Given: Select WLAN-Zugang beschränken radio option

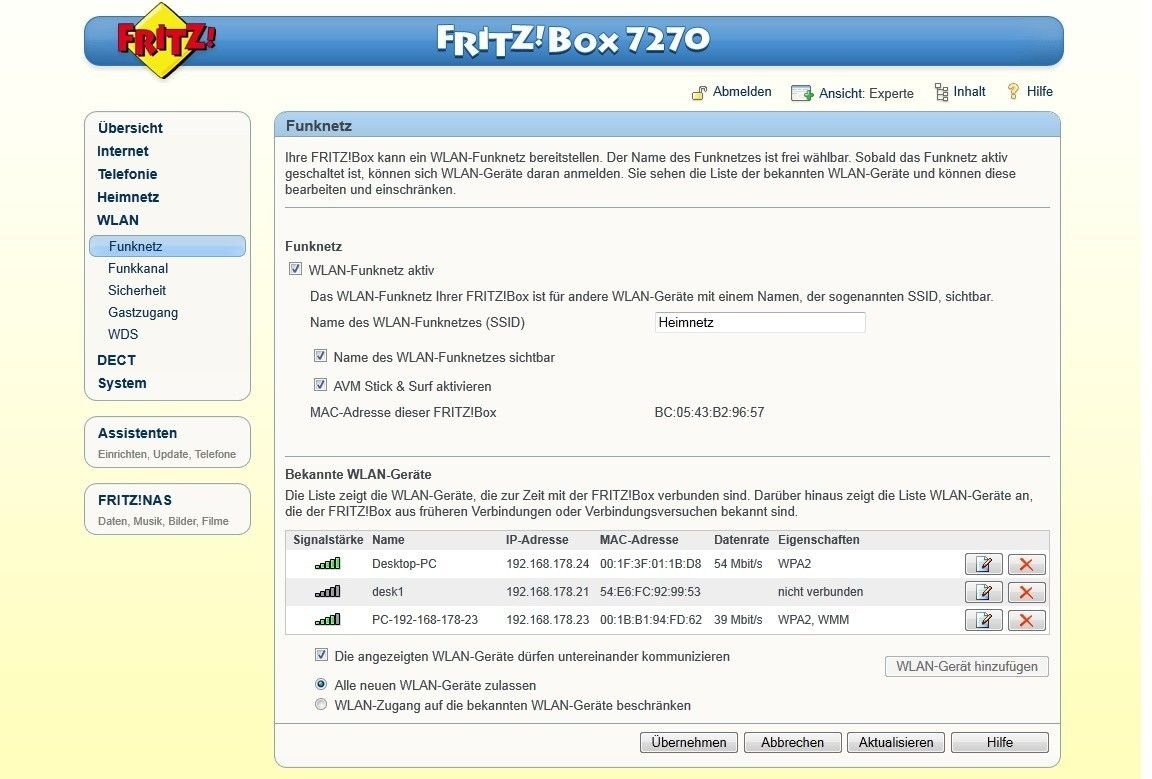Looking at the screenshot, I should (x=321, y=704).
